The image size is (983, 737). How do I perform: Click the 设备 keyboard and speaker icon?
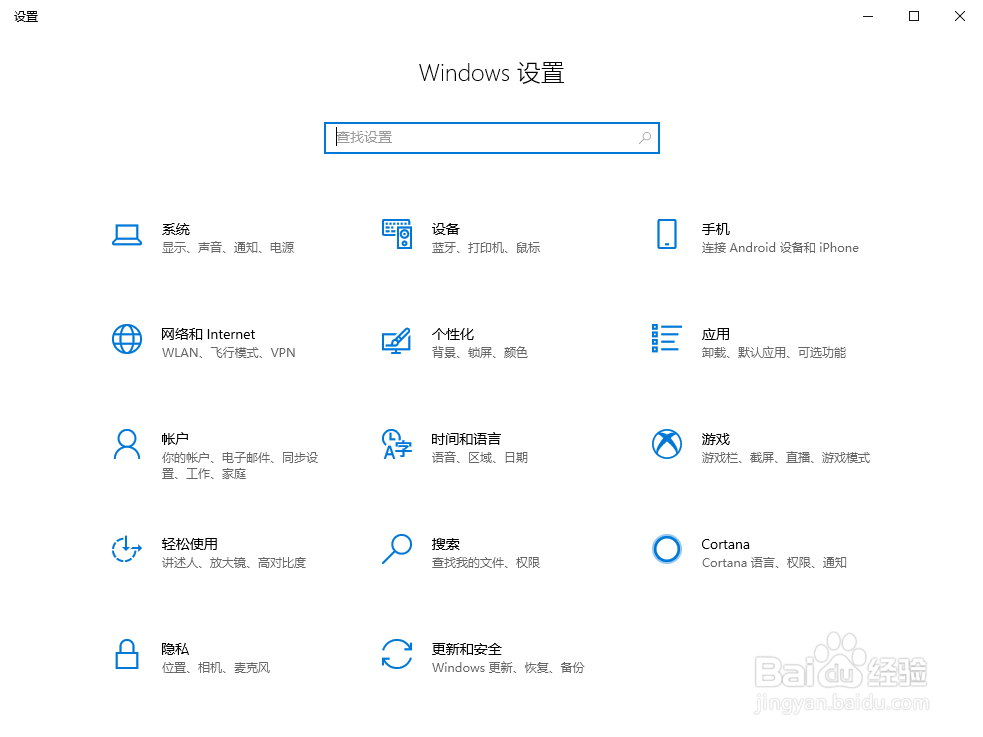coord(397,234)
